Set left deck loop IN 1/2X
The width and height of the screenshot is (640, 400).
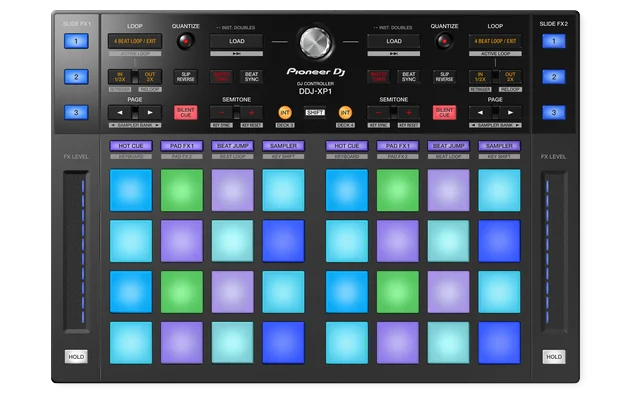[x=120, y=77]
